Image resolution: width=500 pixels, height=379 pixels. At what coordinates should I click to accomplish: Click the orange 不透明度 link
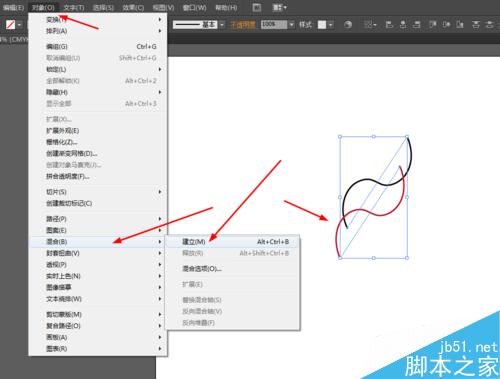(x=243, y=25)
